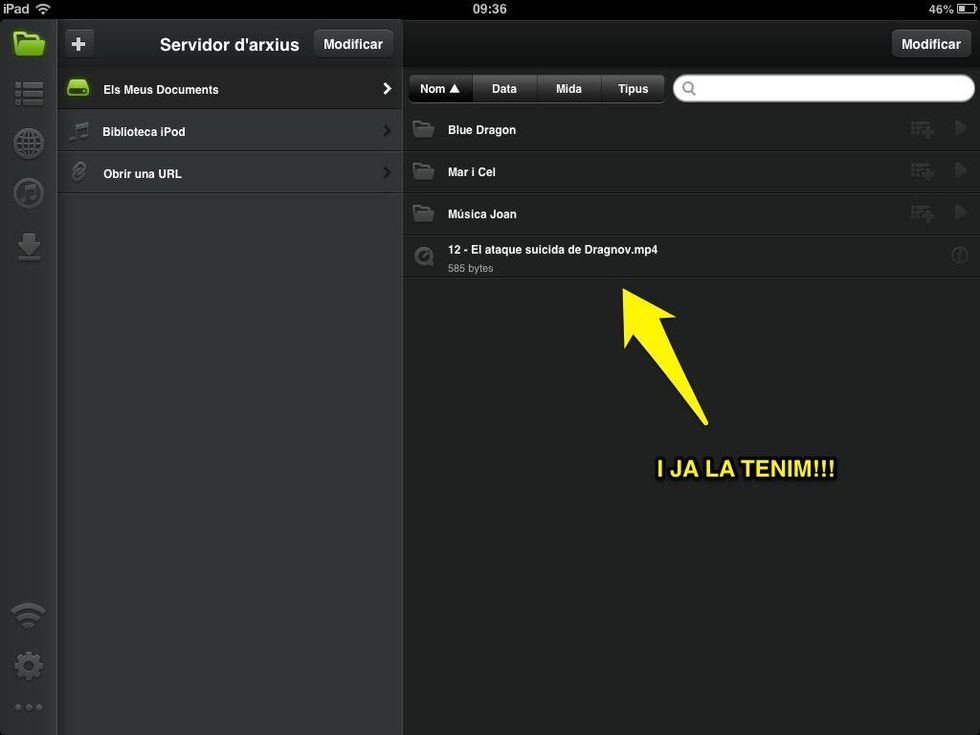Open Wi-Fi transfer icon in sidebar
The height and width of the screenshot is (735, 980).
point(29,614)
